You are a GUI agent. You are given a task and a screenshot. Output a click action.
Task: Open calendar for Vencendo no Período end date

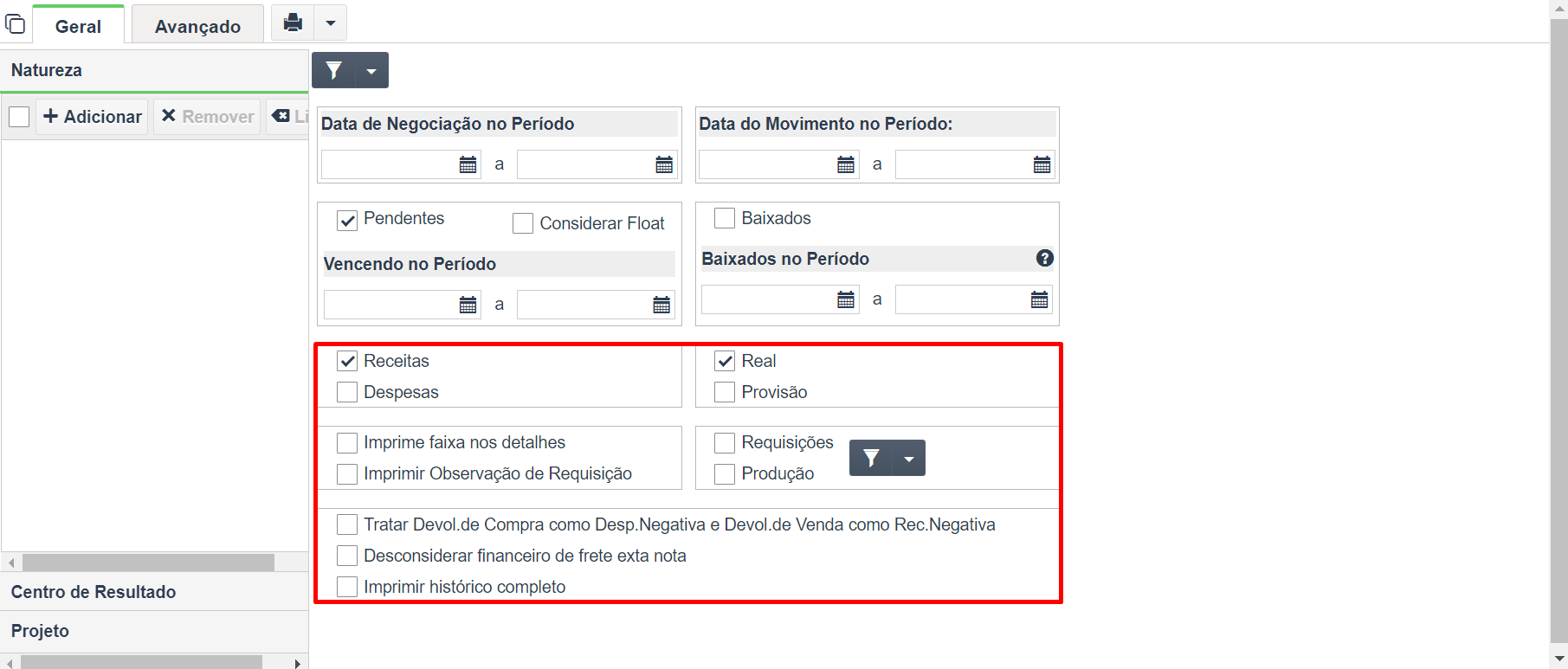click(661, 305)
